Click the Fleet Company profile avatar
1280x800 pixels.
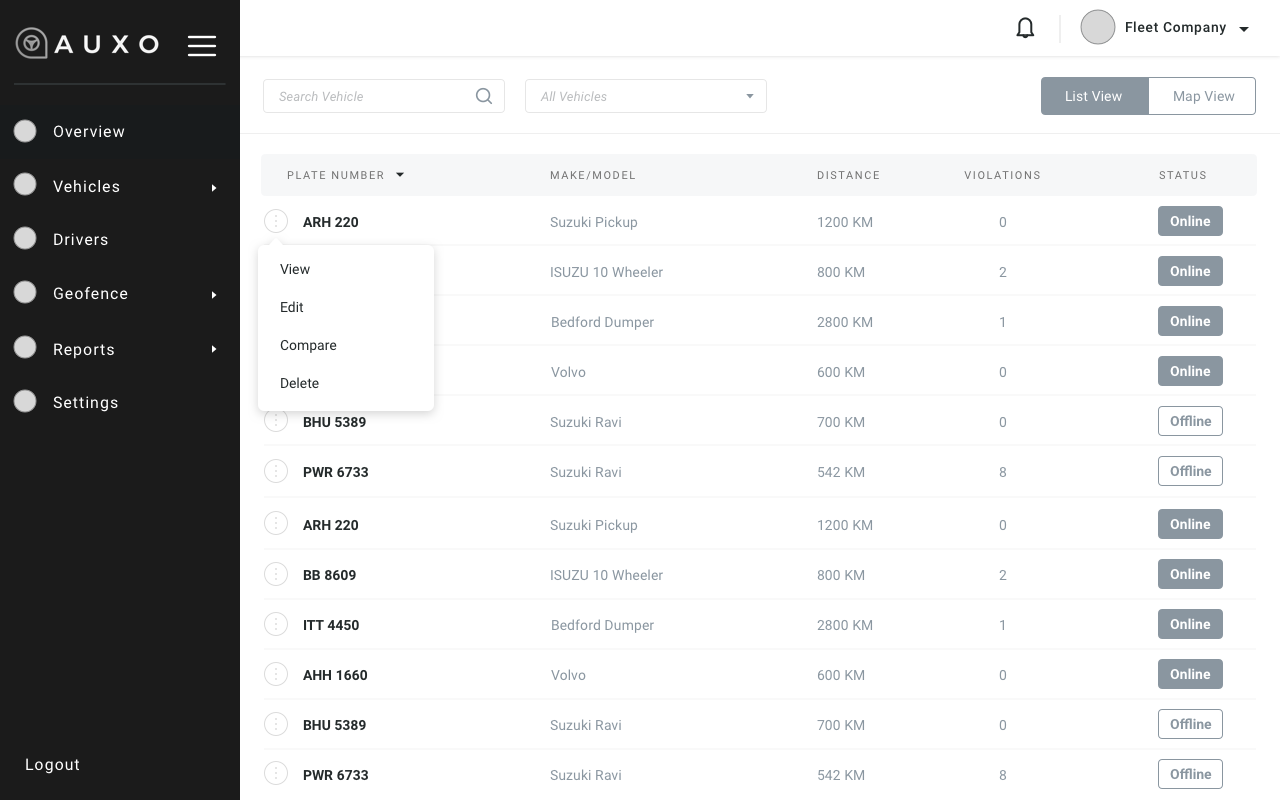(x=1097, y=28)
